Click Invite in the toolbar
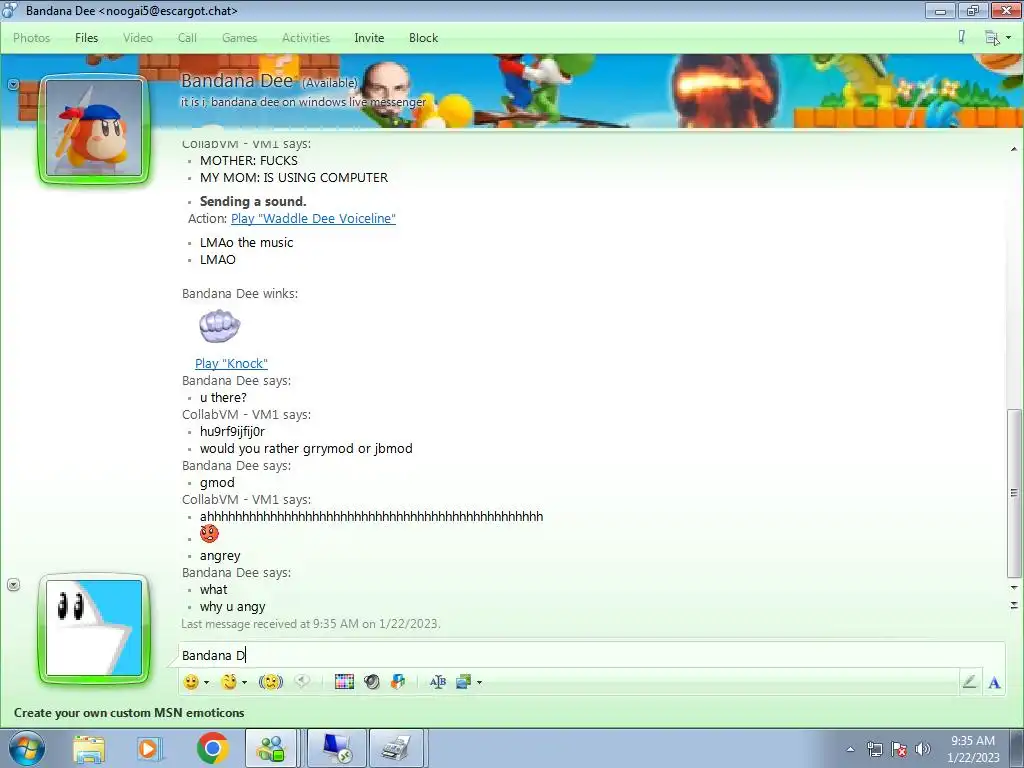Image resolution: width=1024 pixels, height=768 pixels. [x=369, y=38]
